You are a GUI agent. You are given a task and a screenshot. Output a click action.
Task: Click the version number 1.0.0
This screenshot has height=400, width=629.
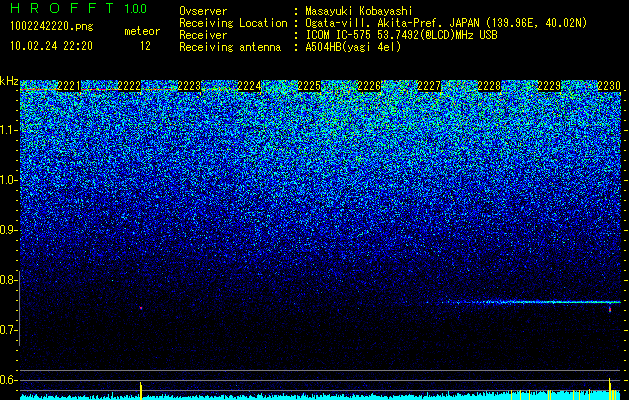[x=135, y=9]
